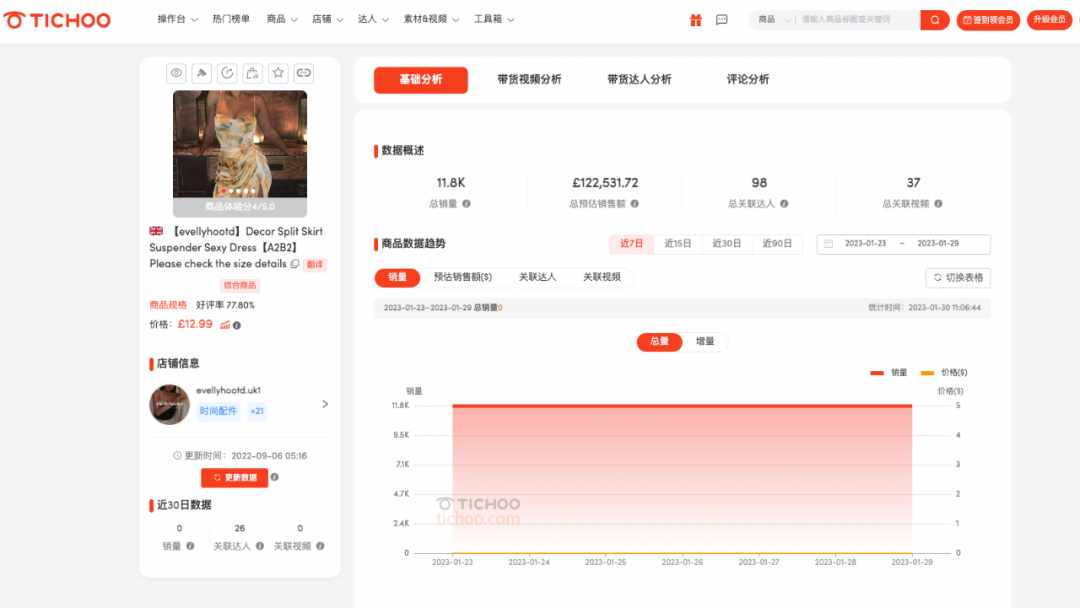Screen dimensions: 1080x608
Task: Select the 近30日 range option
Action: point(727,244)
